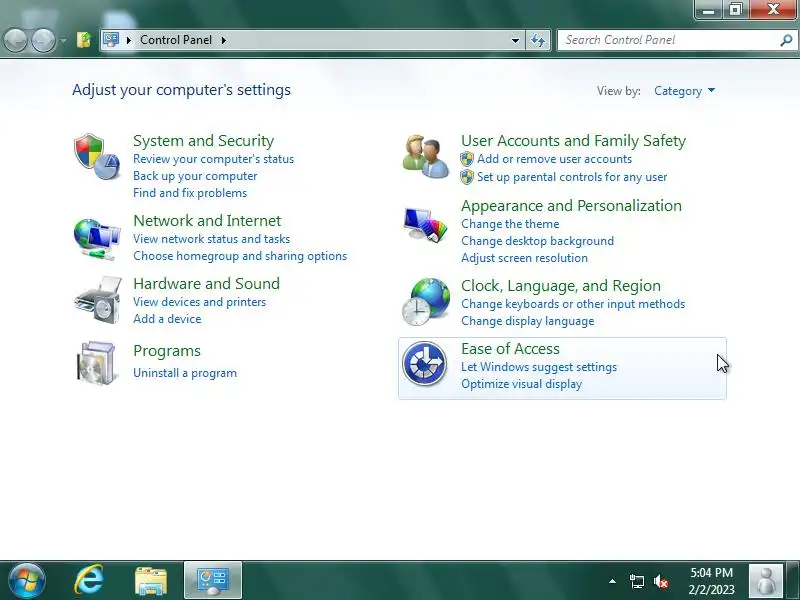
Task: Click the Back navigation arrow button
Action: [x=15, y=40]
